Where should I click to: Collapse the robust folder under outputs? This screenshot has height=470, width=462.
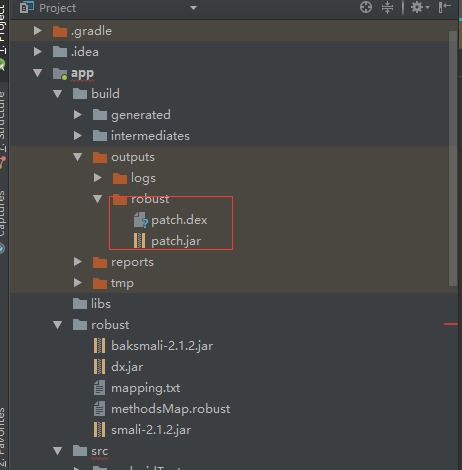[98, 199]
